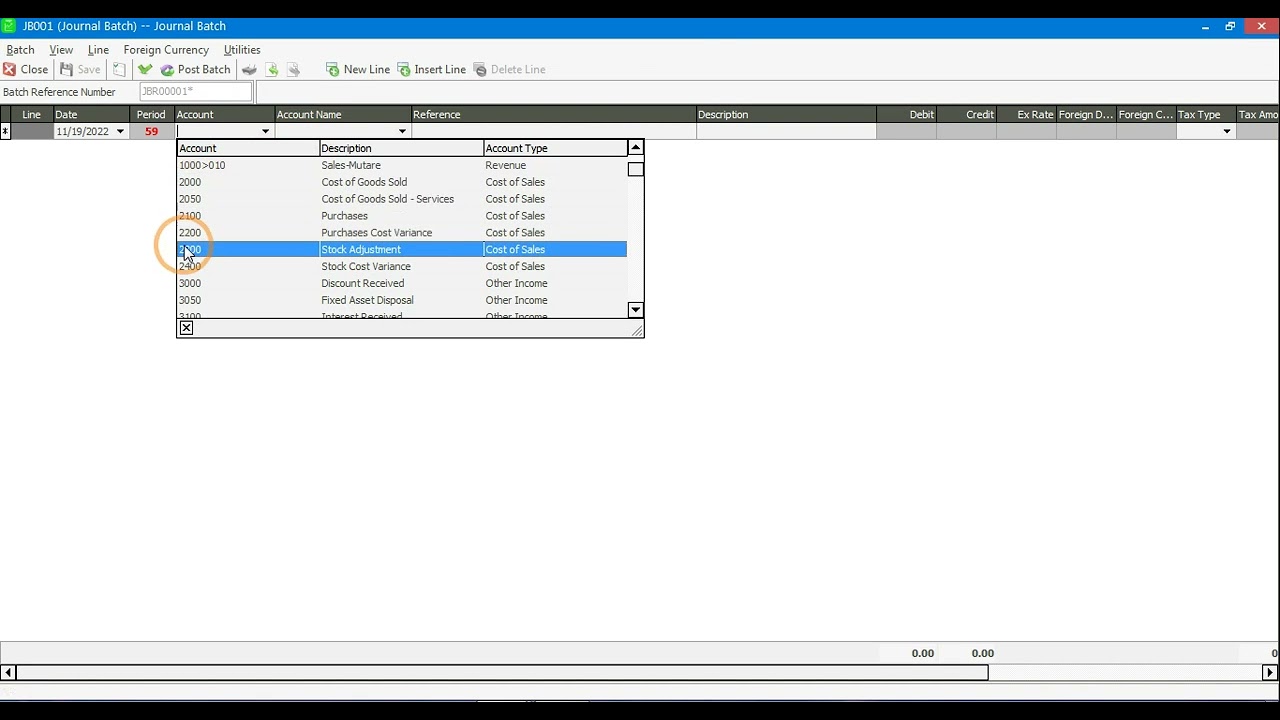The height and width of the screenshot is (720, 1280).
Task: Click the horizontal scrollbar left arrow
Action: coord(8,673)
